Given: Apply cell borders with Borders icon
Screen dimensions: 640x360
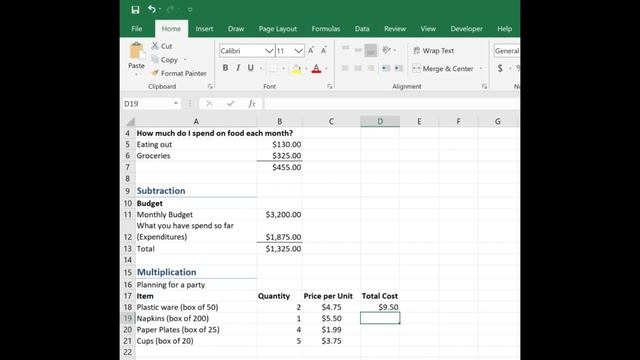Looking at the screenshot, I should click(x=273, y=68).
